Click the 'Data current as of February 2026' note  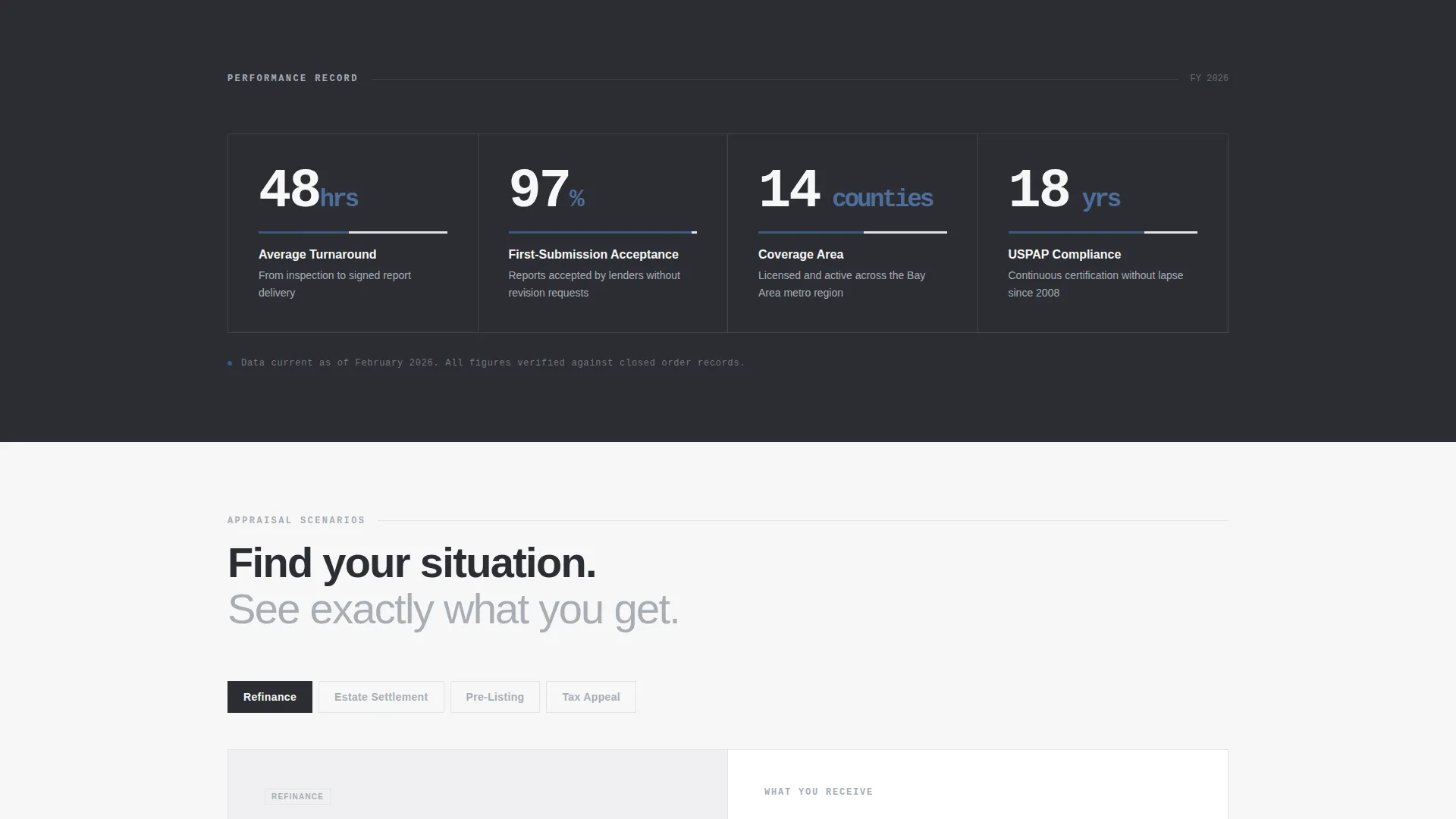493,362
